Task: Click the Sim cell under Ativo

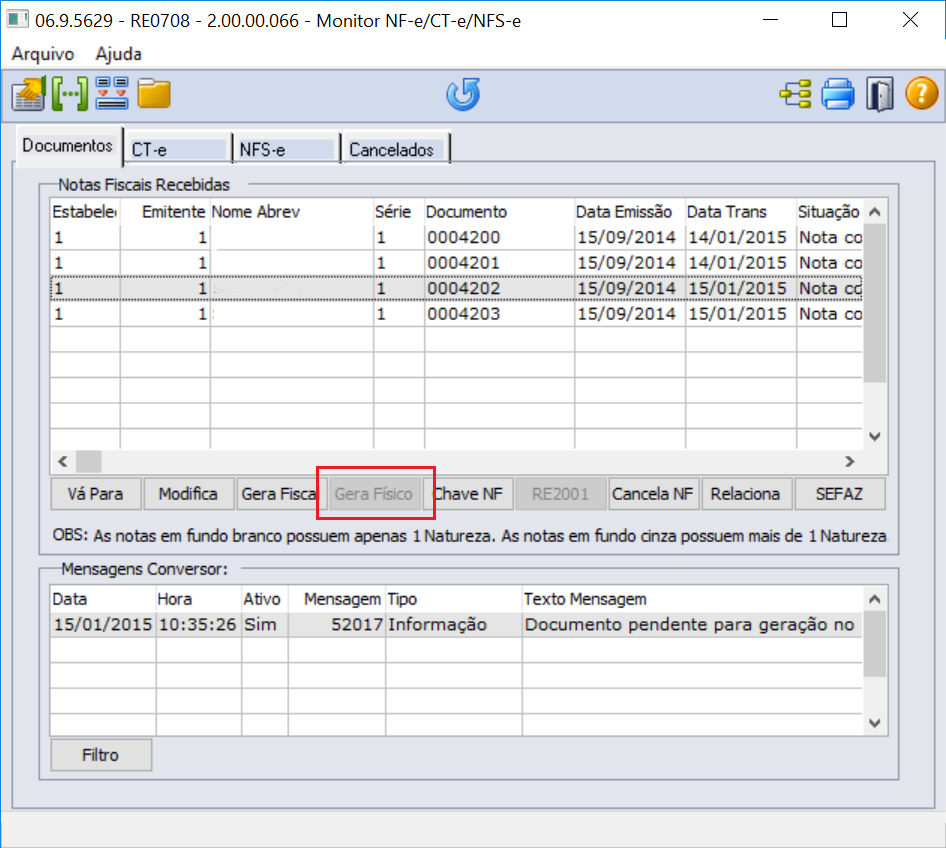Action: (x=265, y=624)
